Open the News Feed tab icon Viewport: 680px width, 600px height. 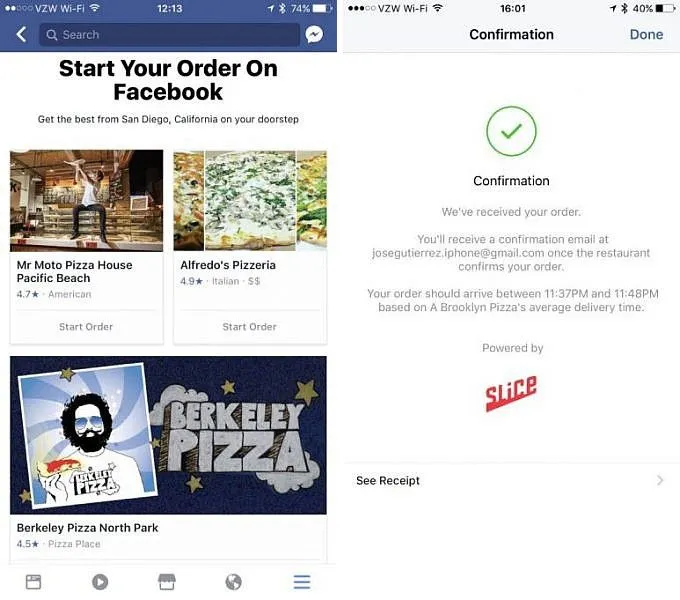(x=33, y=582)
